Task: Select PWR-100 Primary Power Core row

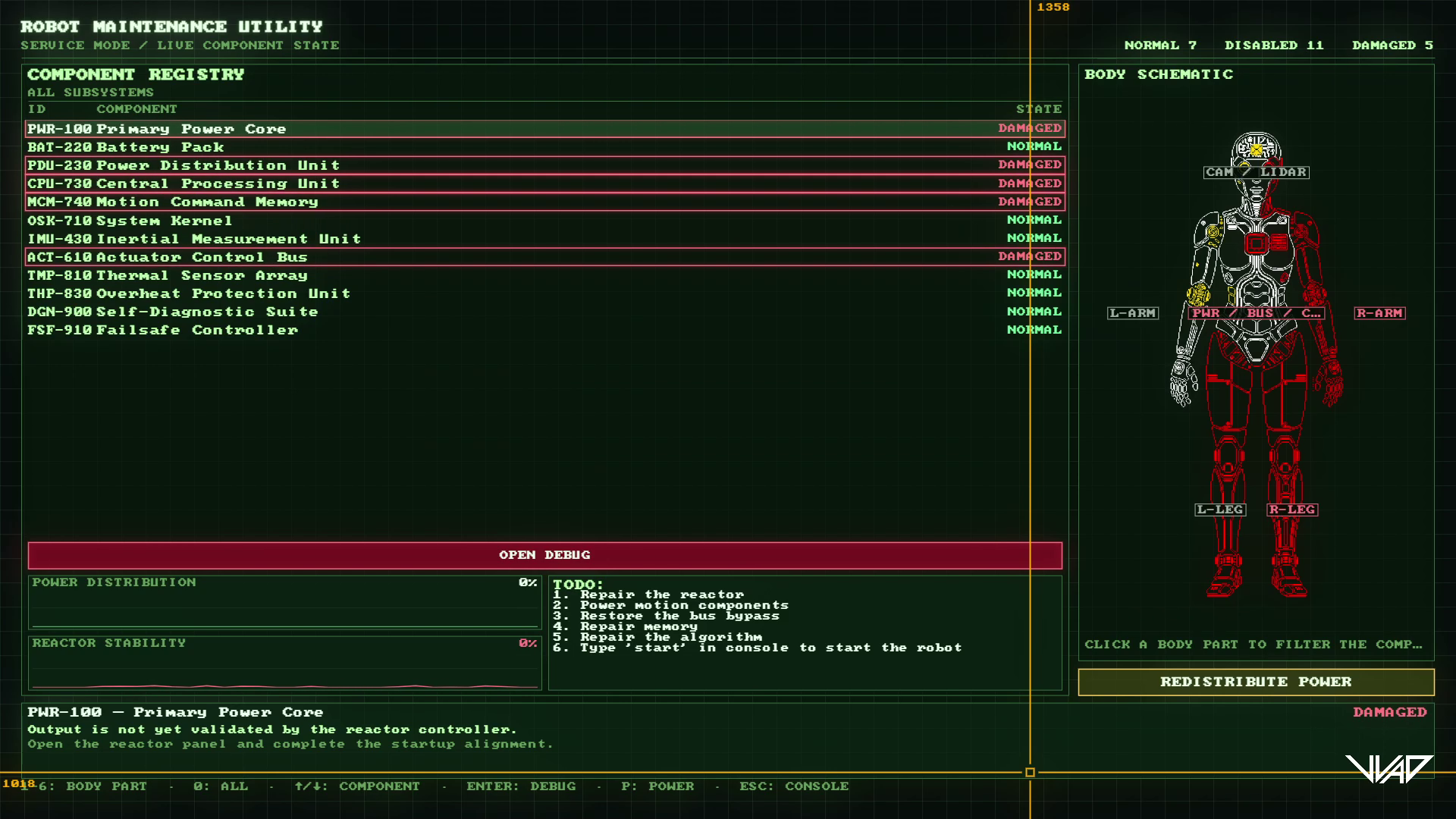Action: pyautogui.click(x=544, y=129)
